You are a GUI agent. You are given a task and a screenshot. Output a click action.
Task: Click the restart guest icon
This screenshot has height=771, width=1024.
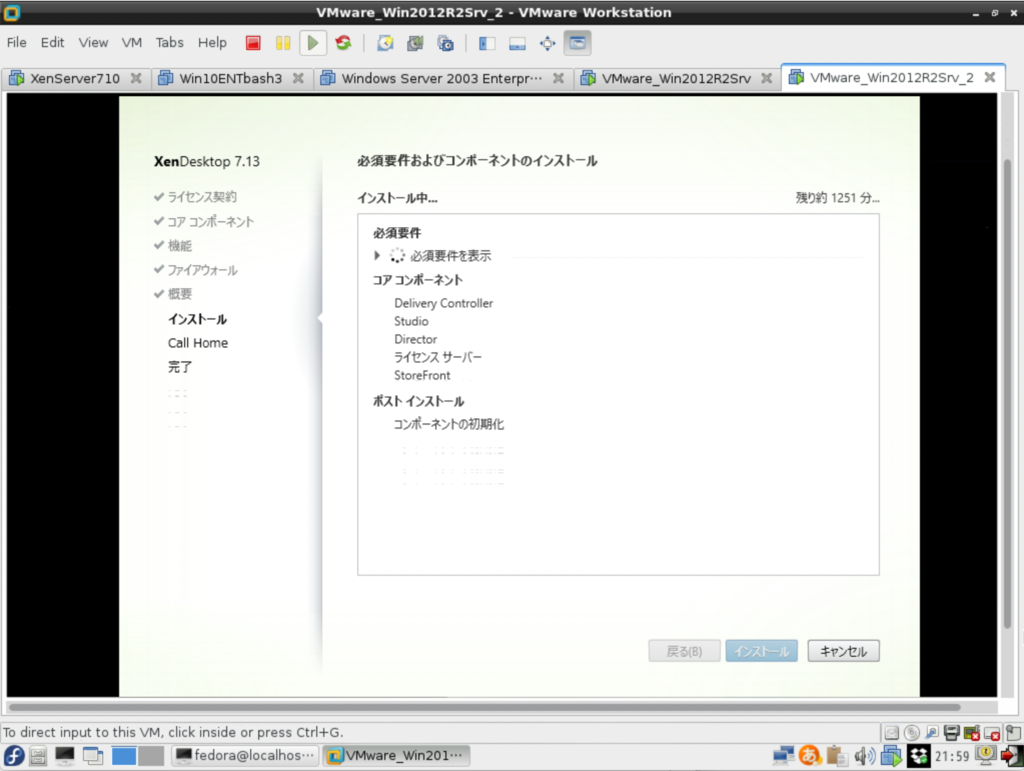(x=344, y=43)
